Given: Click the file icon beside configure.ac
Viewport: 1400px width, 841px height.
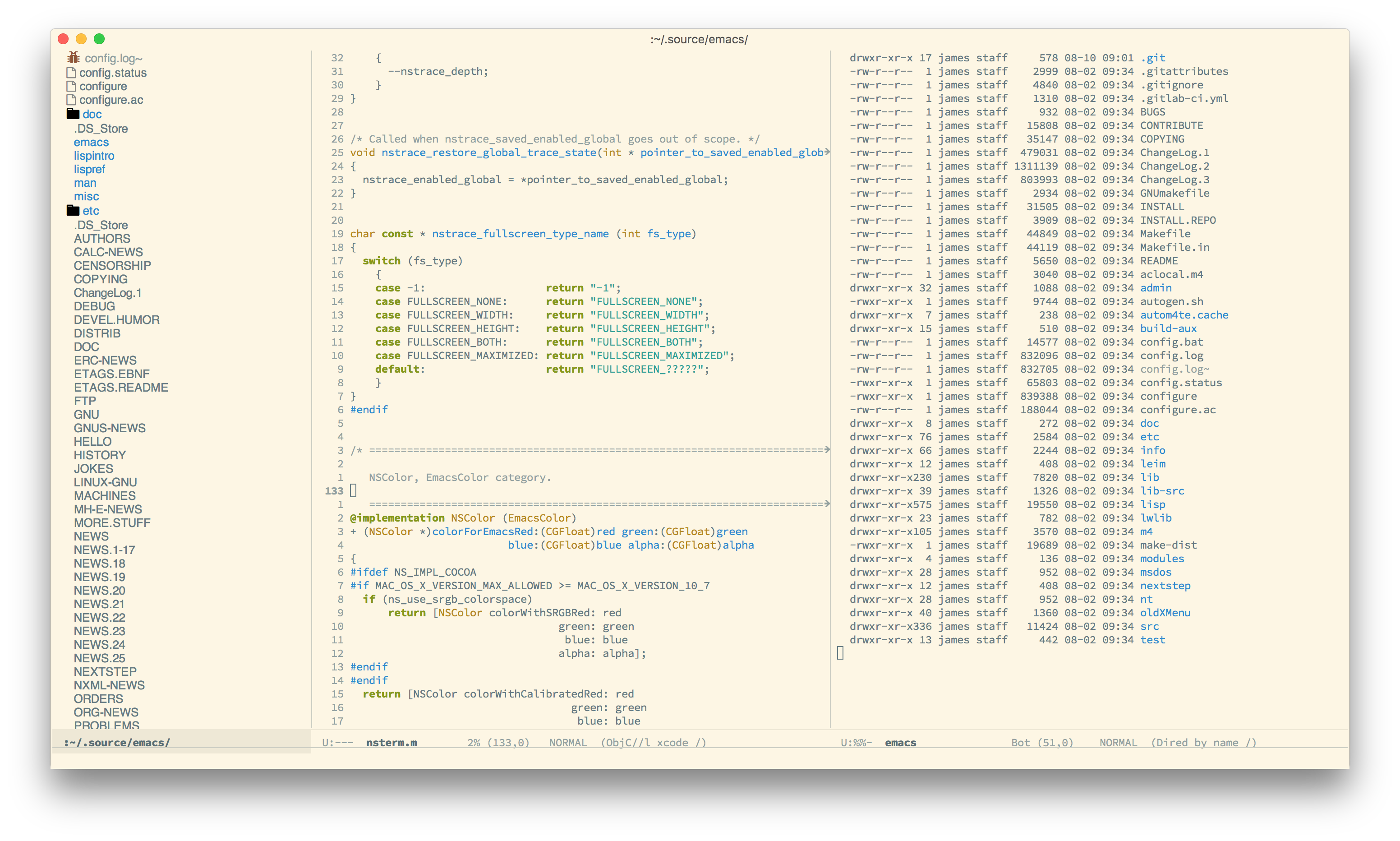Looking at the screenshot, I should [x=71, y=100].
